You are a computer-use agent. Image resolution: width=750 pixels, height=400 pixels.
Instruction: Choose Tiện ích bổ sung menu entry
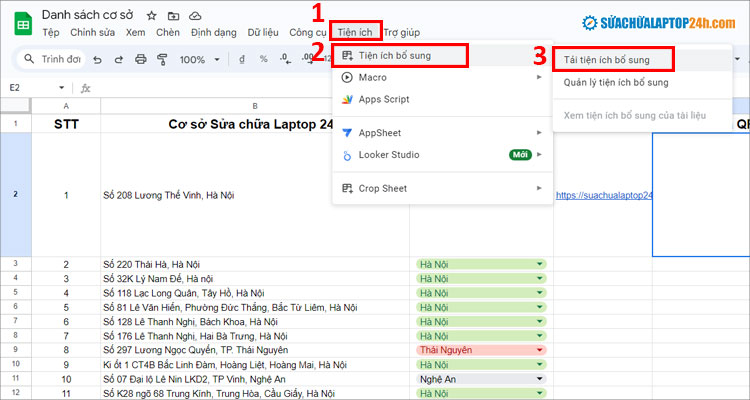click(x=442, y=56)
